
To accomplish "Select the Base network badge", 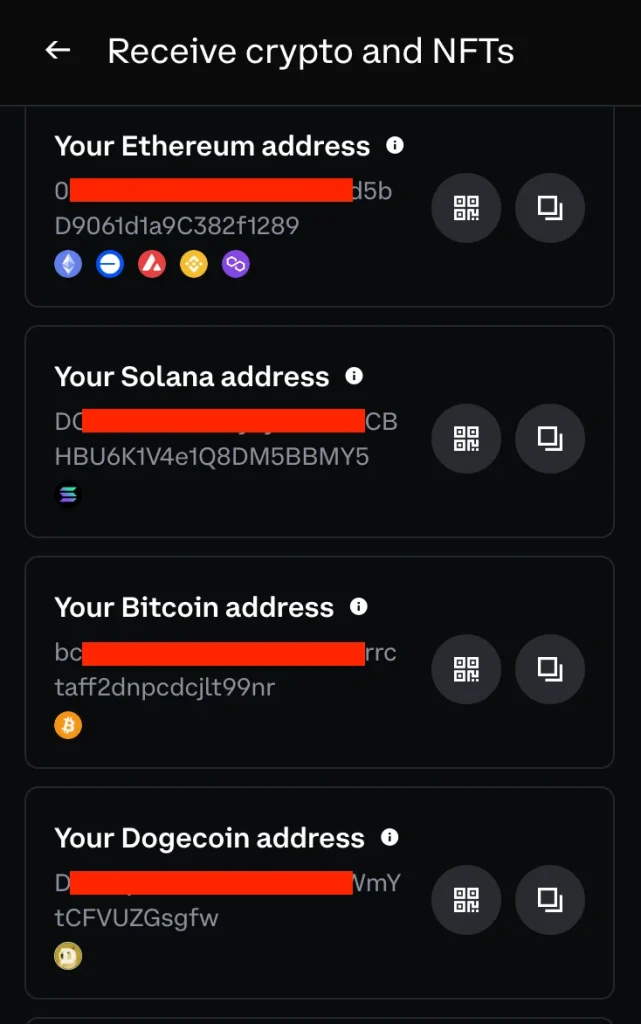I will click(x=110, y=264).
